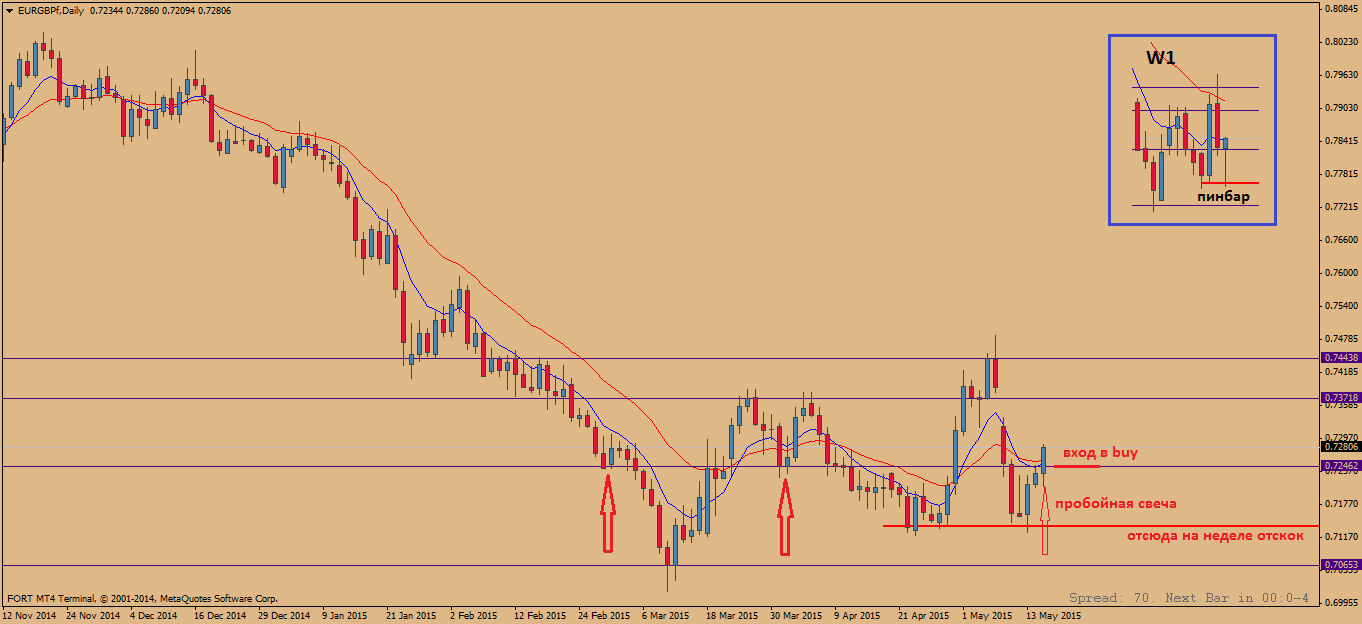The image size is (1362, 624).
Task: Click the 1 May 2015 date label
Action: (986, 616)
